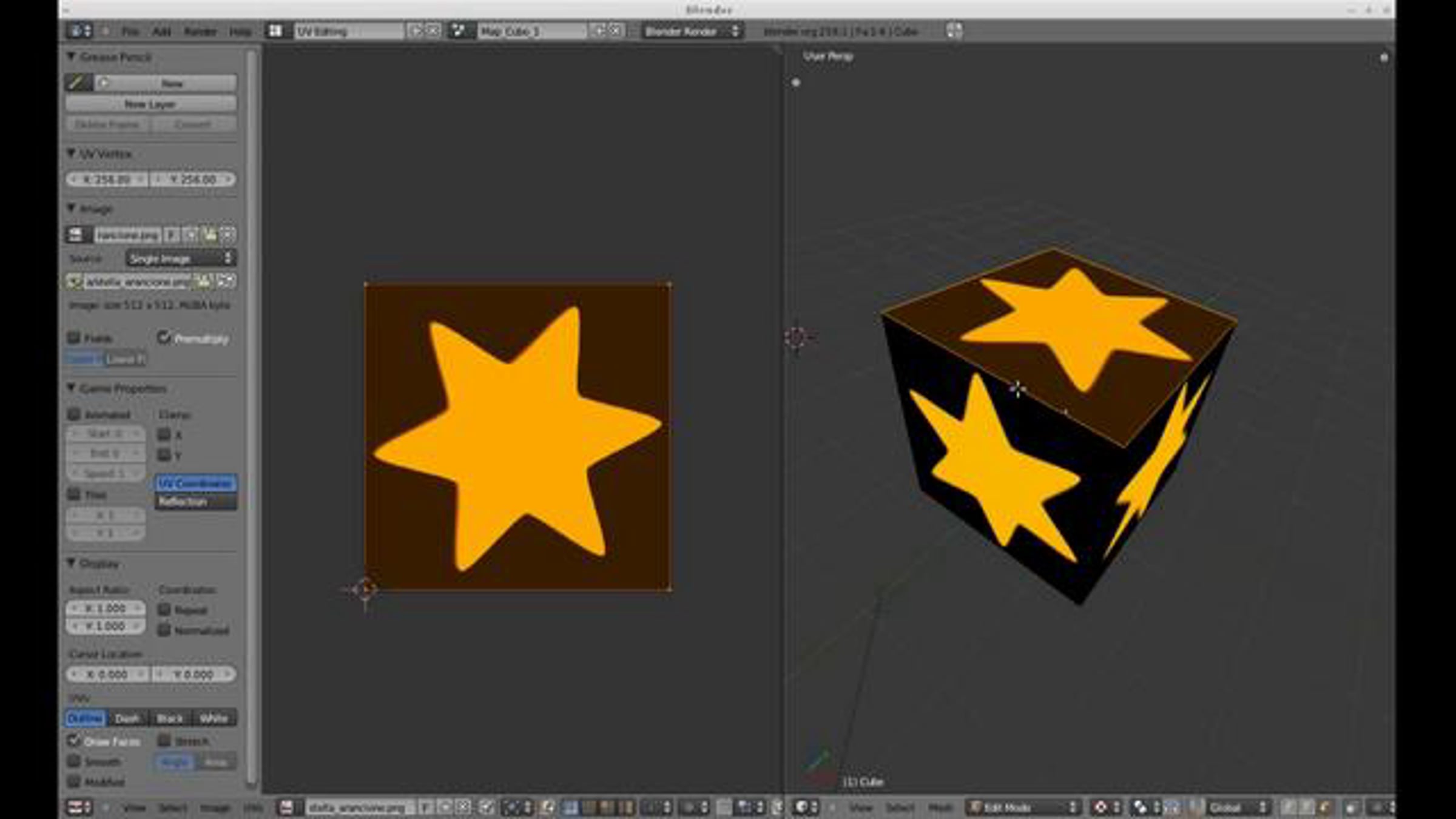1456x819 pixels.
Task: Toggle the Premultiply checkbox
Action: [164, 337]
